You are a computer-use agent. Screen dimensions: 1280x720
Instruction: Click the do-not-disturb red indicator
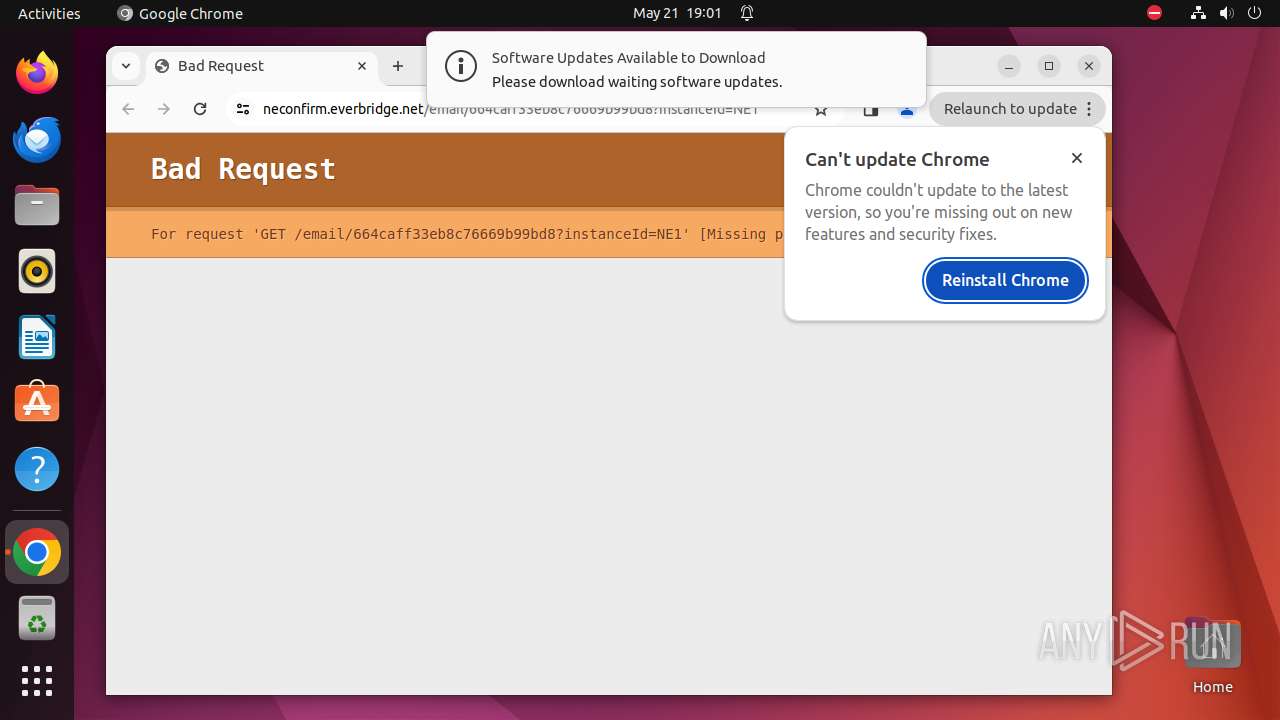[x=1155, y=13]
